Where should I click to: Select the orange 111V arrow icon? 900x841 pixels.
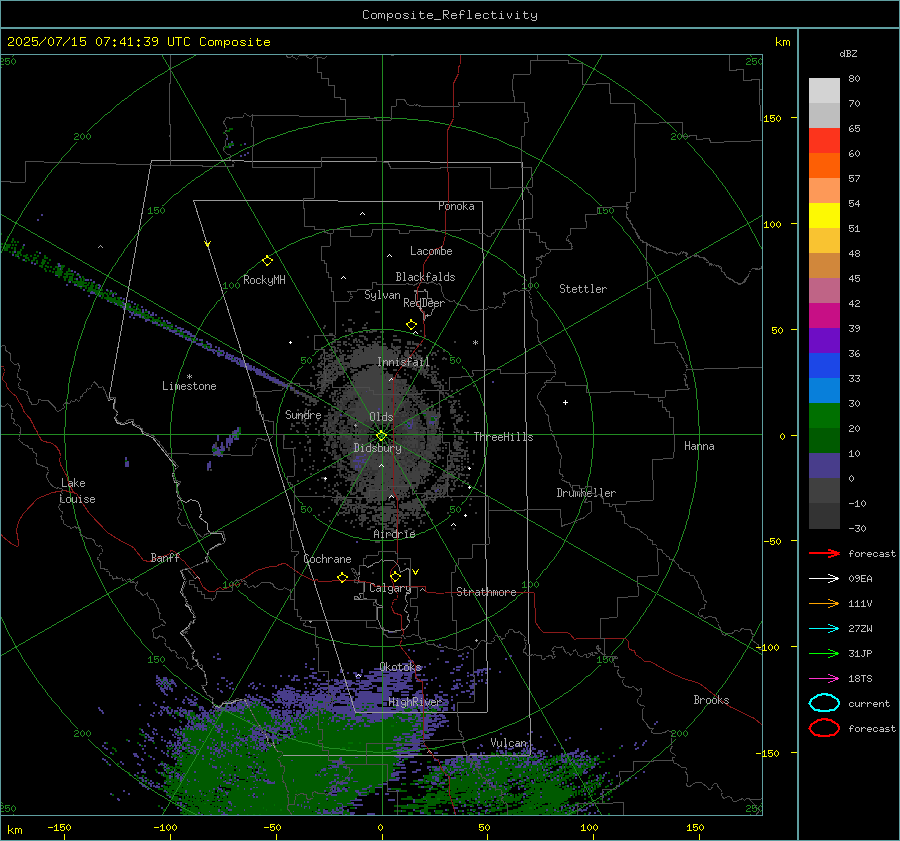point(824,603)
